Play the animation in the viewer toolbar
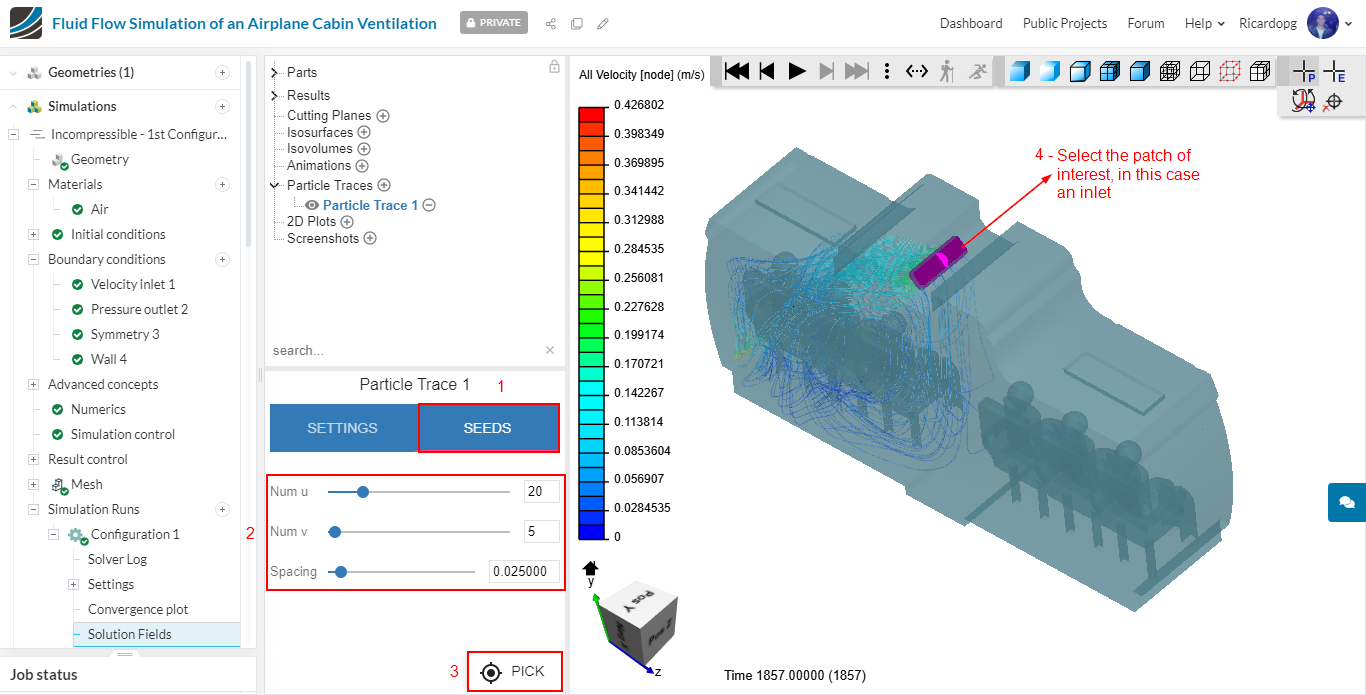This screenshot has height=695, width=1366. pos(797,71)
